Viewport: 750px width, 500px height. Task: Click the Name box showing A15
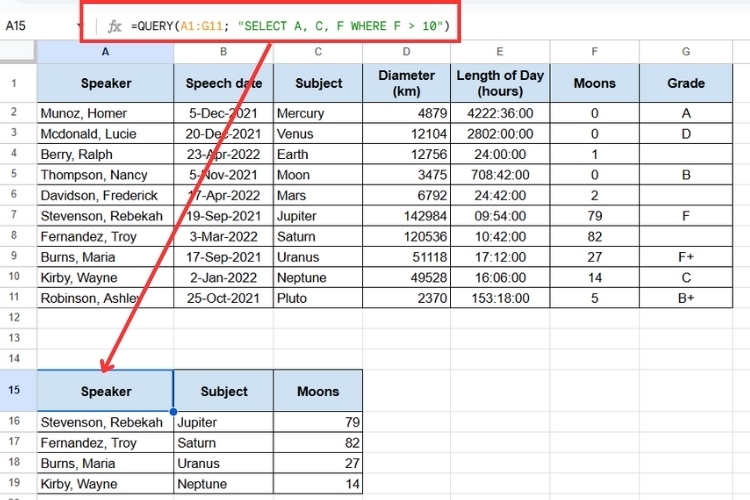16,26
